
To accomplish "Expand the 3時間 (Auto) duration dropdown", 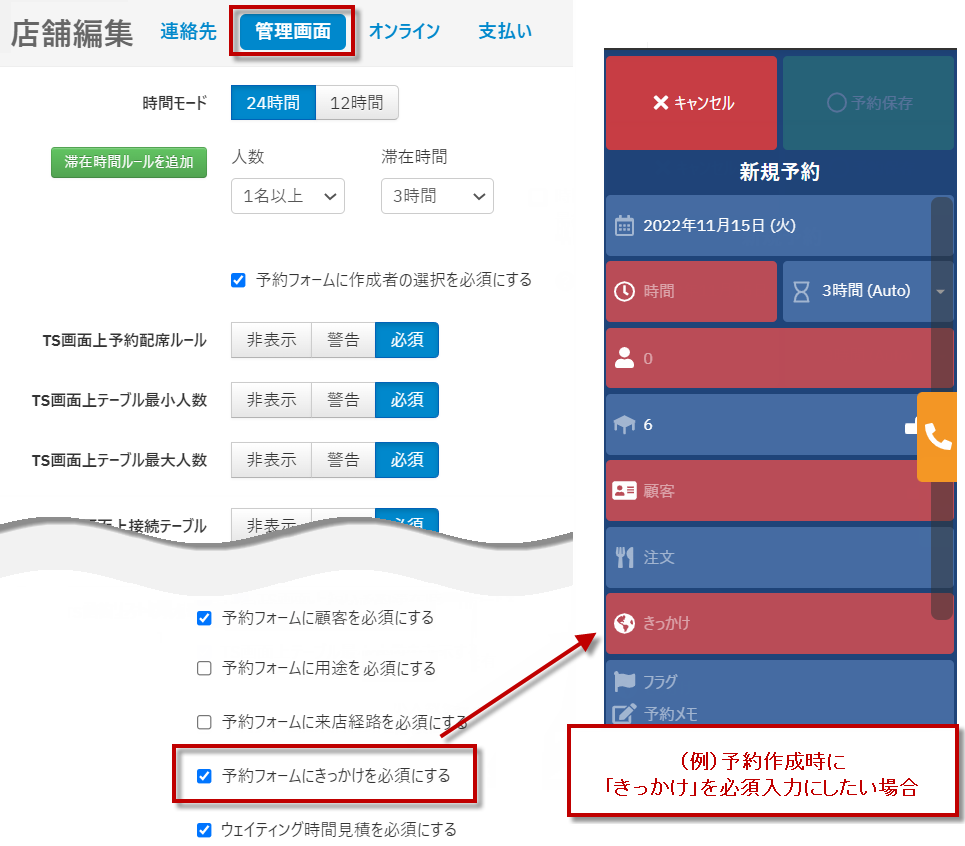I will click(939, 291).
